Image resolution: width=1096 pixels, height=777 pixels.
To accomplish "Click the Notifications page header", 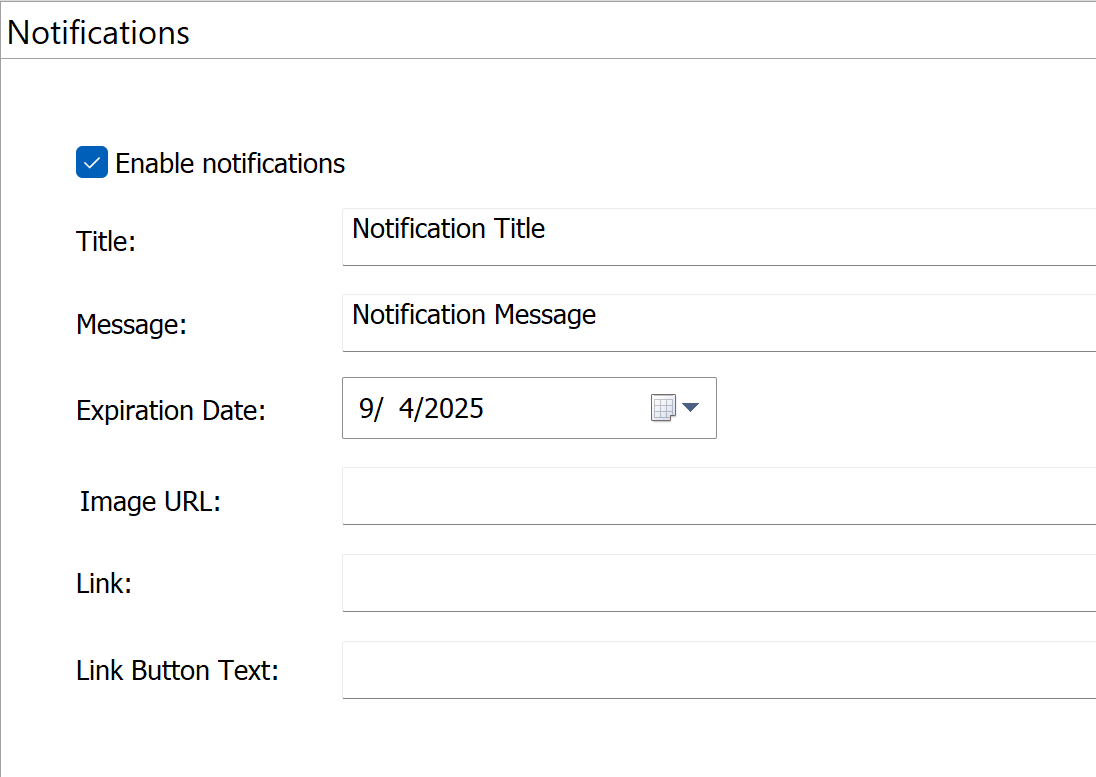I will tap(98, 32).
